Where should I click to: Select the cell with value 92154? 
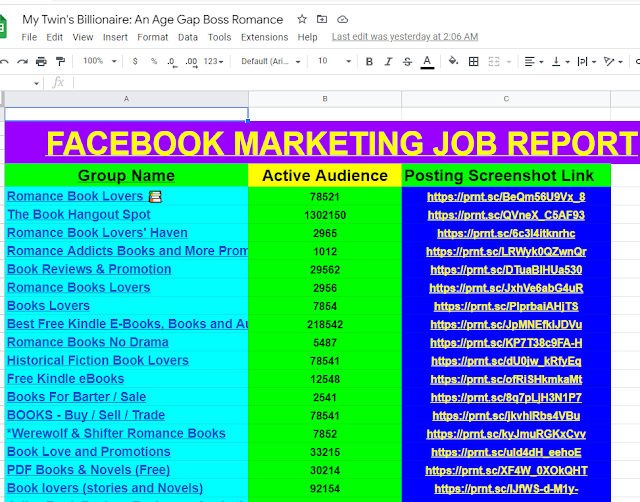pyautogui.click(x=325, y=489)
